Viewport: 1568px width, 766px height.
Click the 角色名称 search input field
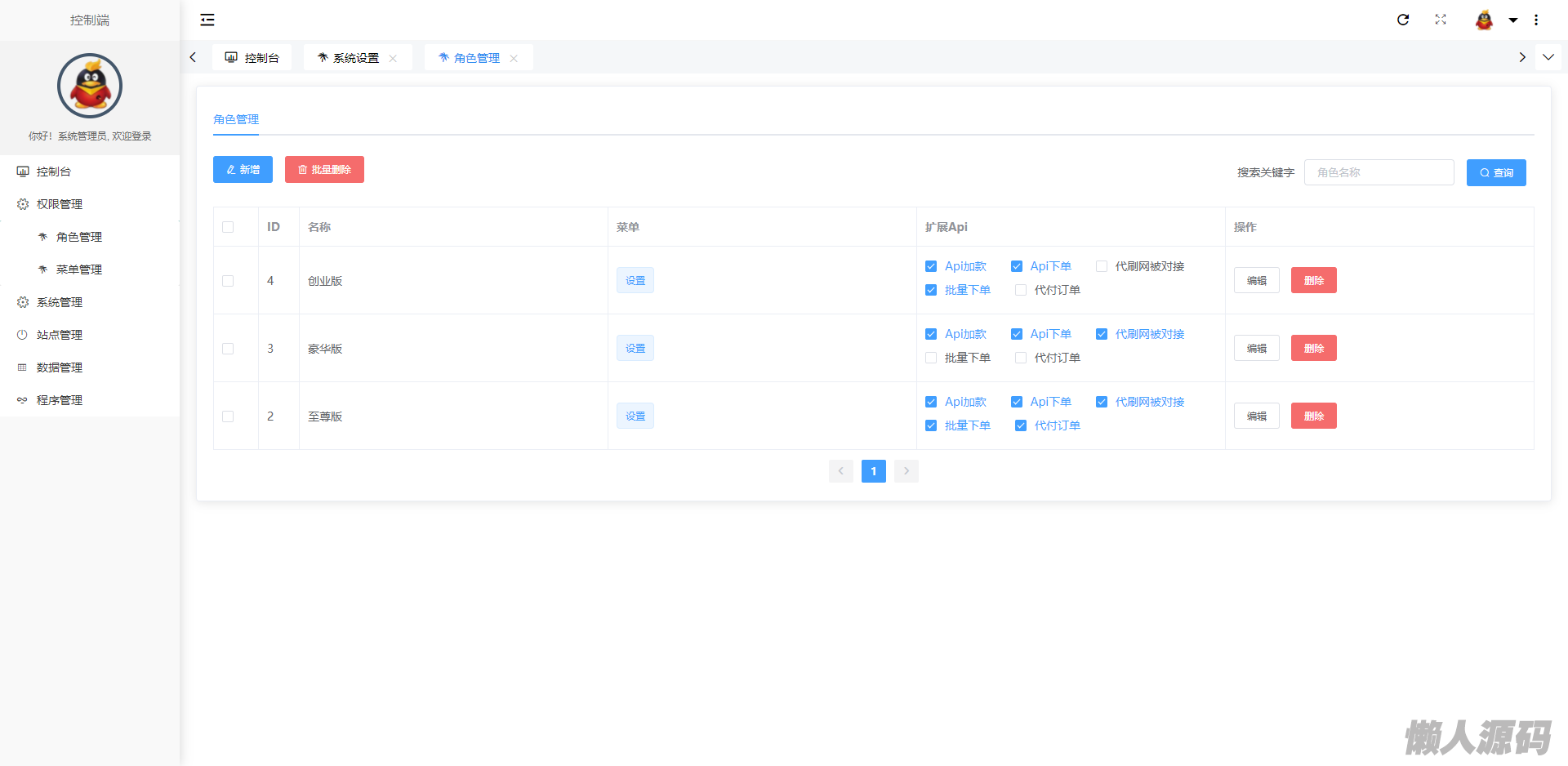coord(1379,172)
